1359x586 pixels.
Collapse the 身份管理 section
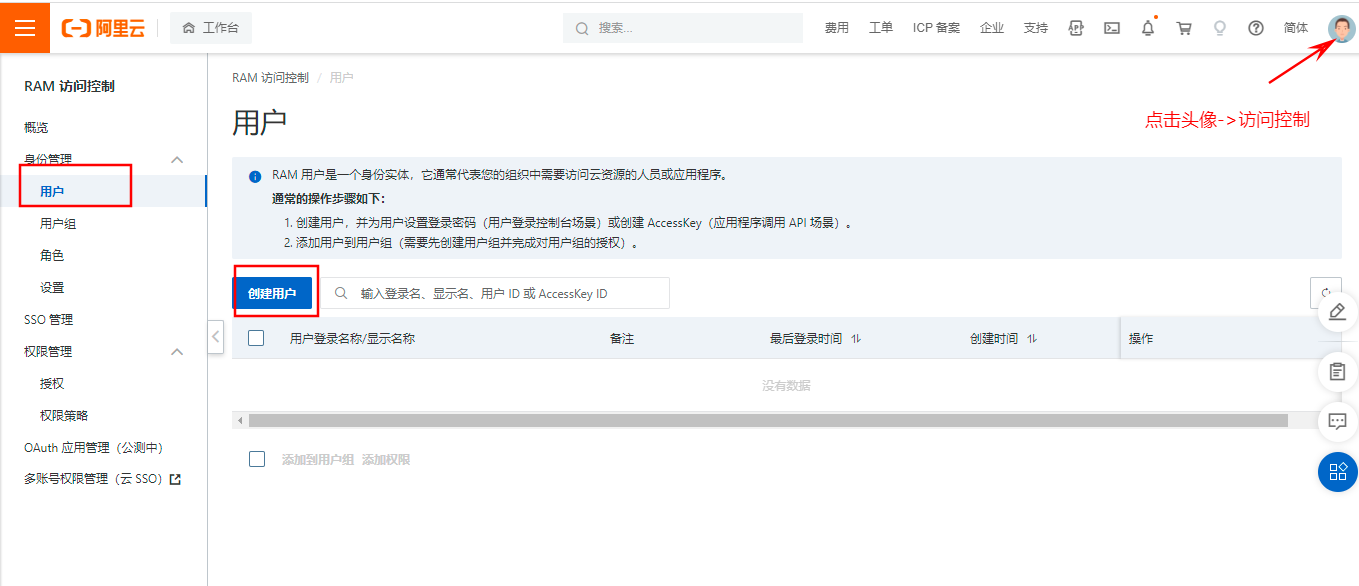click(x=177, y=159)
